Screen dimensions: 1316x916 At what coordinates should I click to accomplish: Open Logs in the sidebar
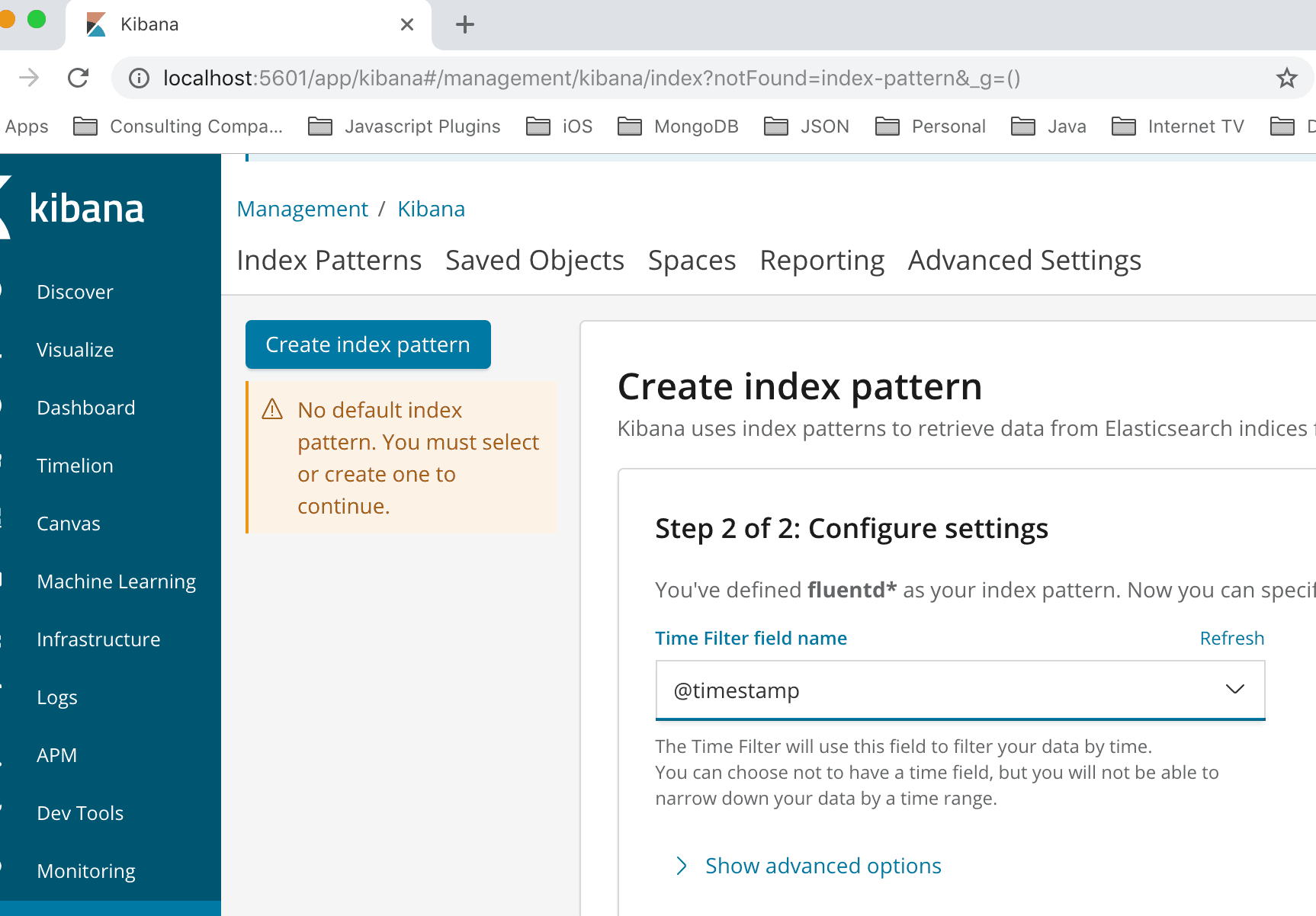(x=57, y=697)
